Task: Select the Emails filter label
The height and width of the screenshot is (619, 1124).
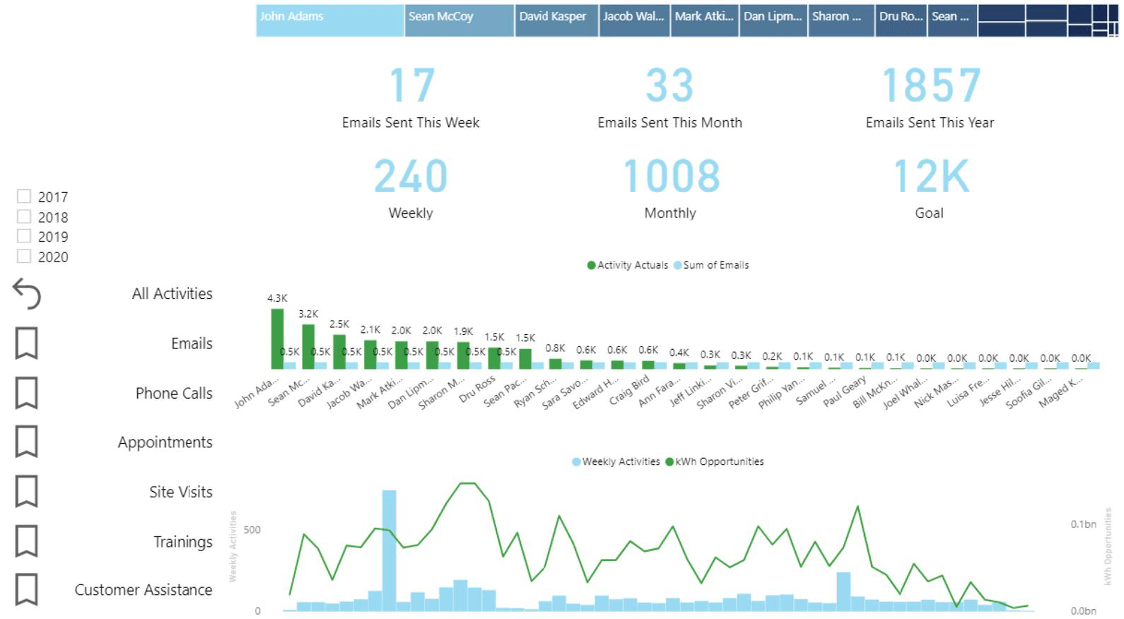Action: coord(194,343)
